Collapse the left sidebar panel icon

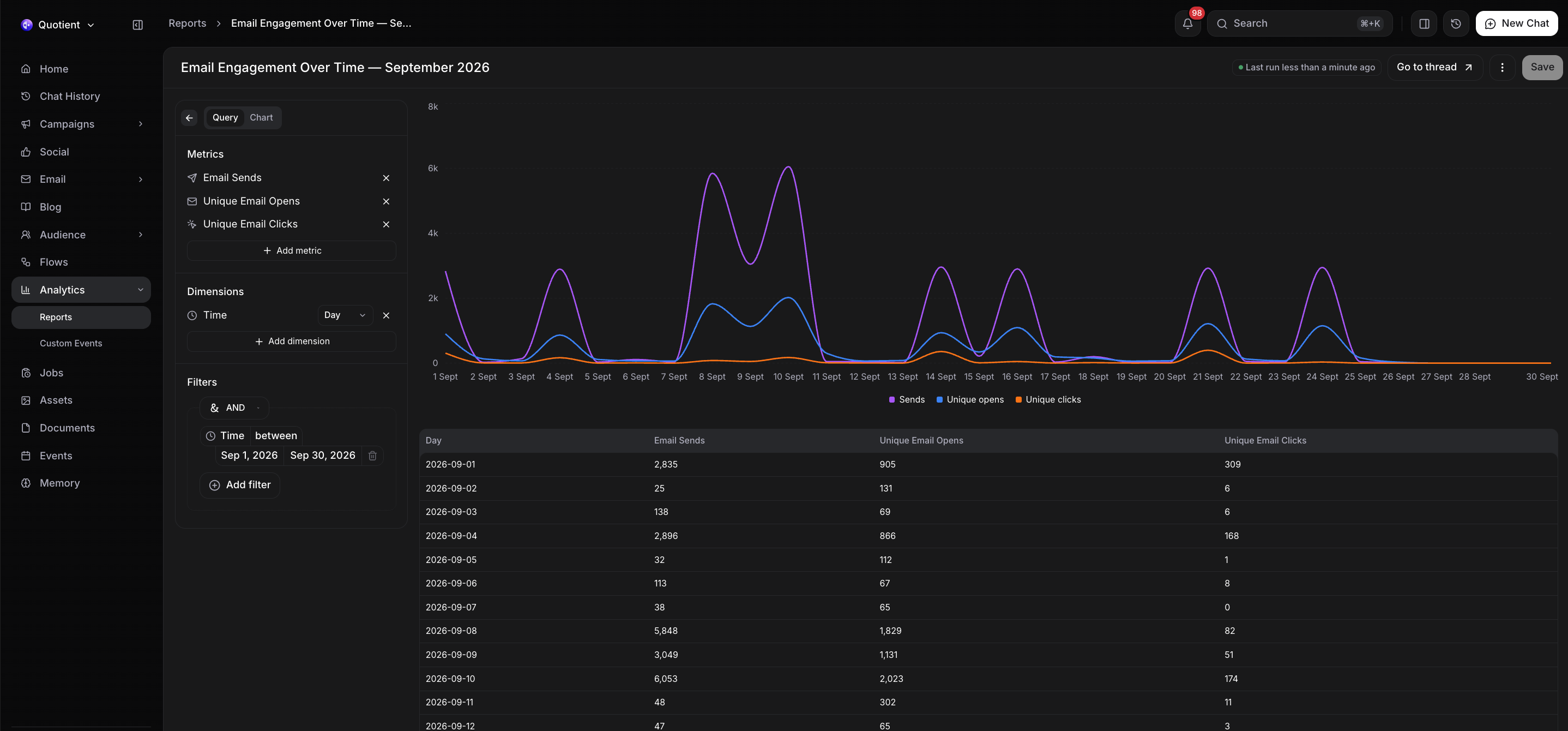(137, 25)
